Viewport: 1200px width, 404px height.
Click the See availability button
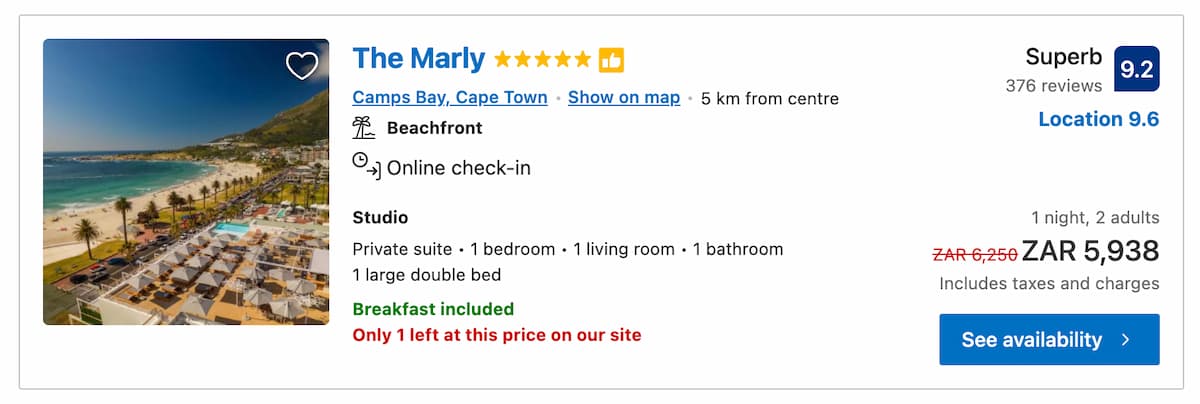pos(1049,339)
